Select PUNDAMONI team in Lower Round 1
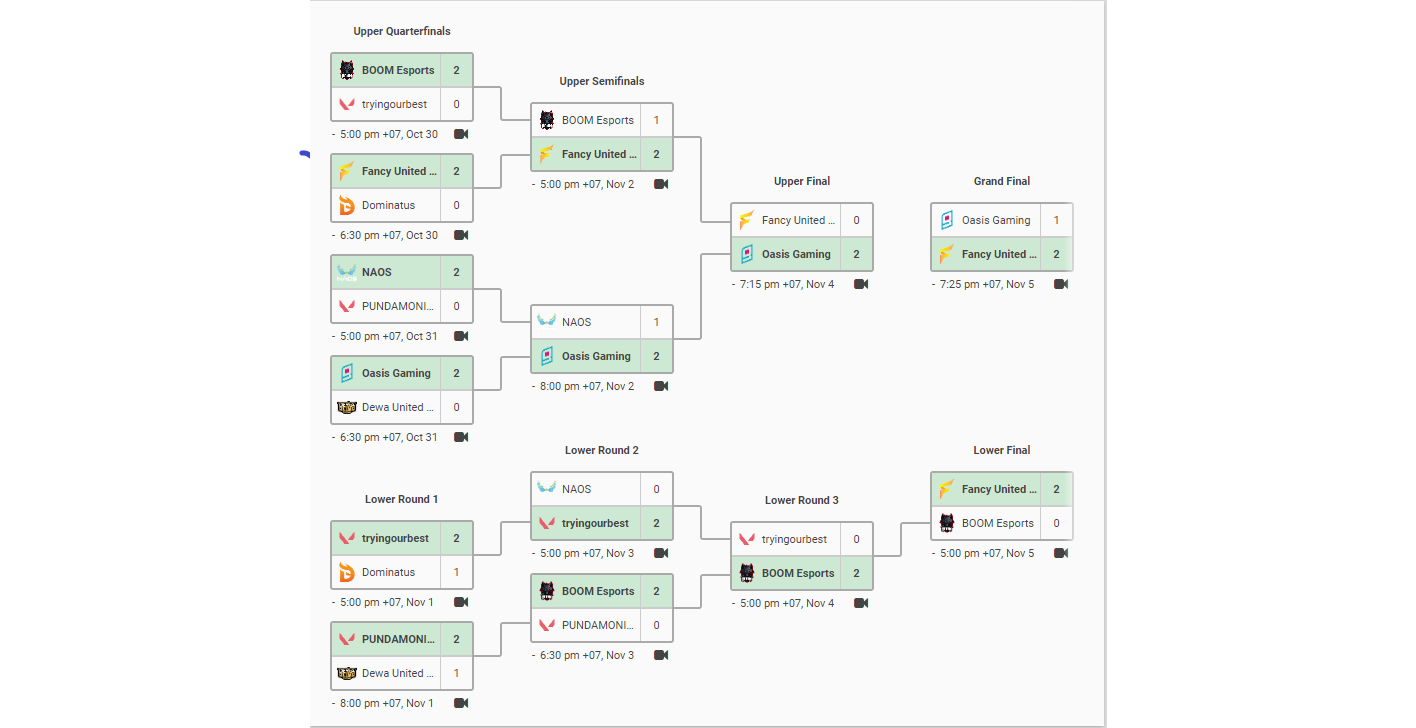The height and width of the screenshot is (728, 1416). [x=386, y=639]
